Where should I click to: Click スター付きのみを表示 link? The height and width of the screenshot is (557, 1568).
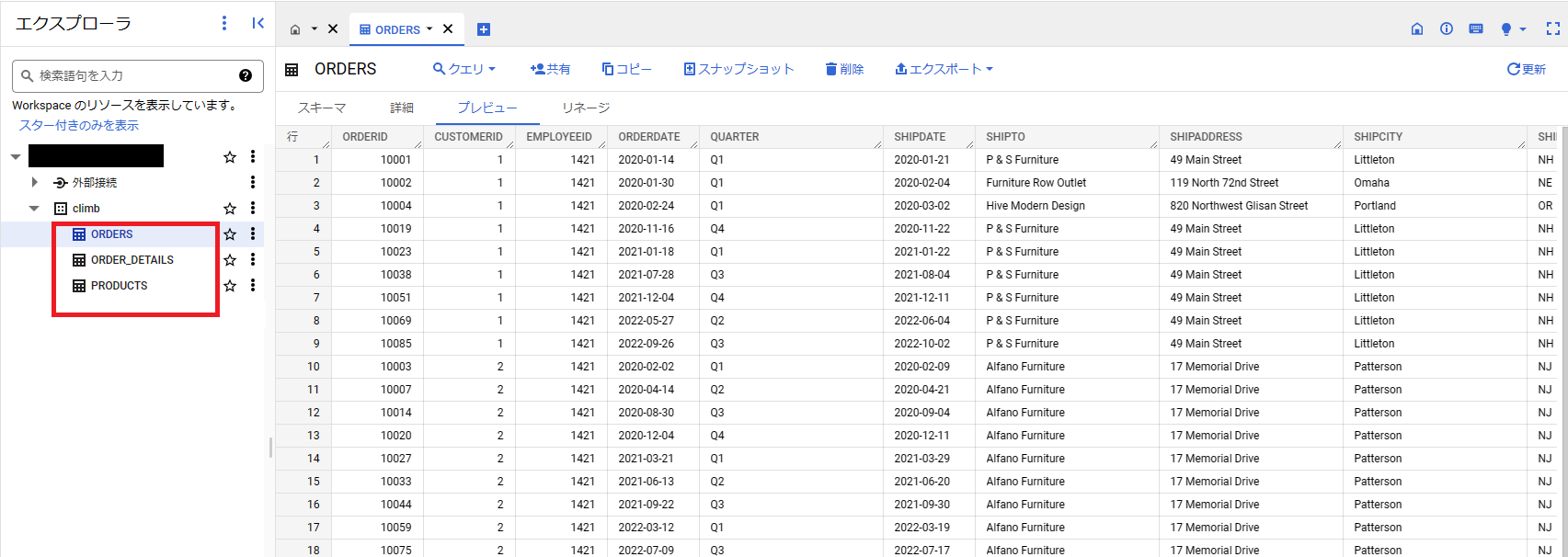[79, 125]
